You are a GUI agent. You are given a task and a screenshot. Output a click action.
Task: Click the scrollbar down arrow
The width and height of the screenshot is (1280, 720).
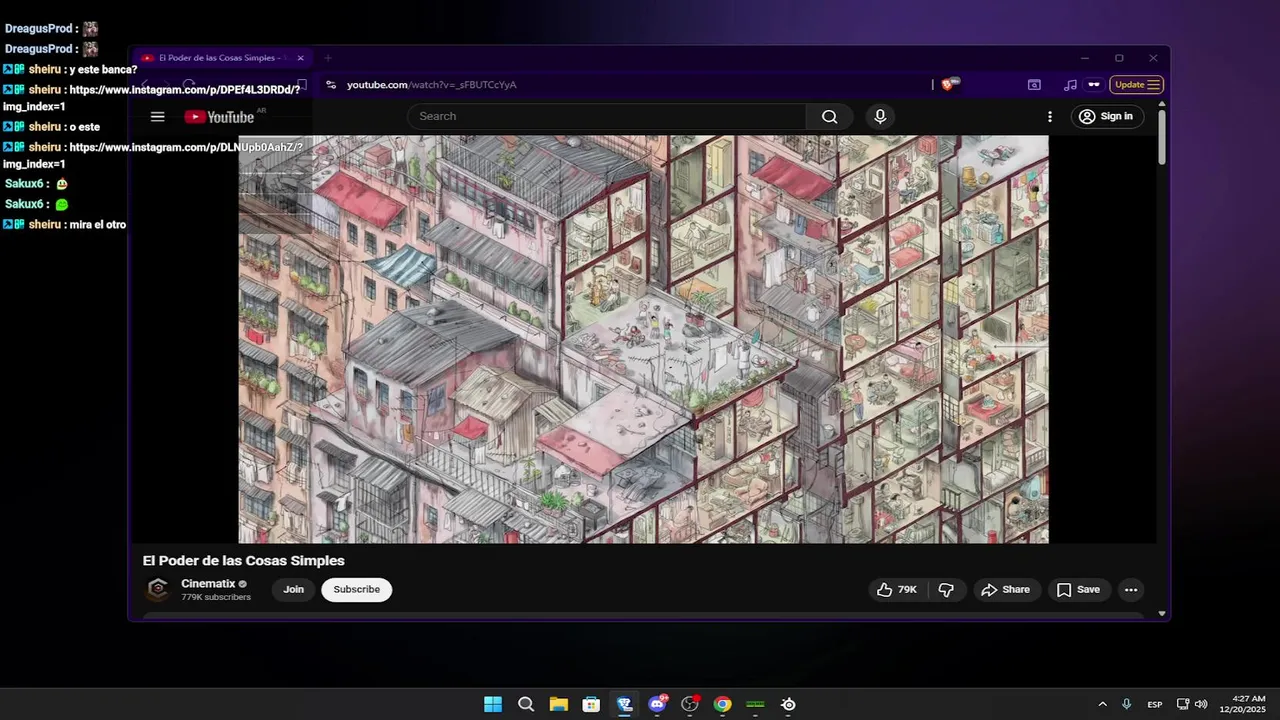(1161, 613)
